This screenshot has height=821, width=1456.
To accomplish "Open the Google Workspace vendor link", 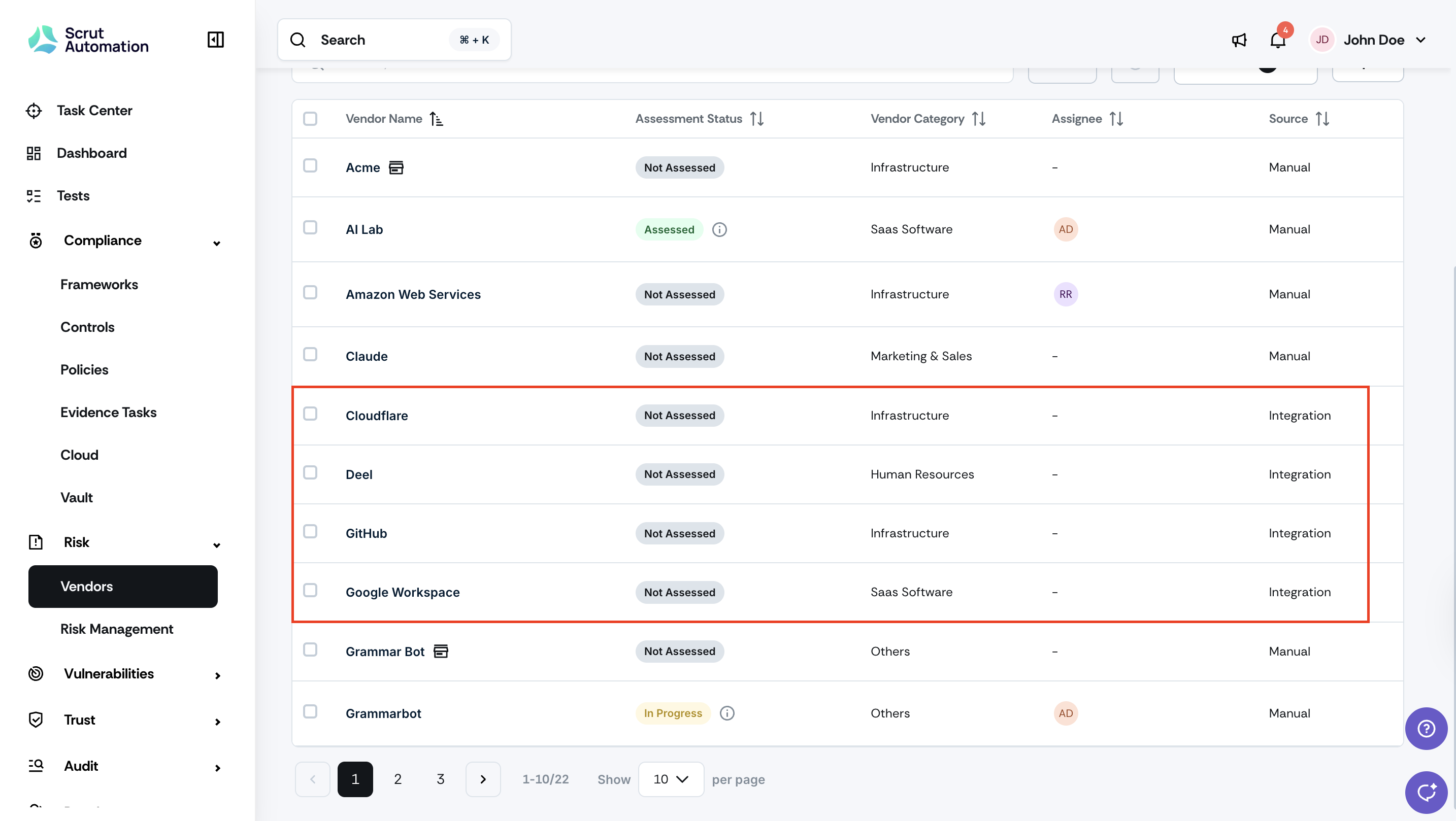I will click(403, 592).
